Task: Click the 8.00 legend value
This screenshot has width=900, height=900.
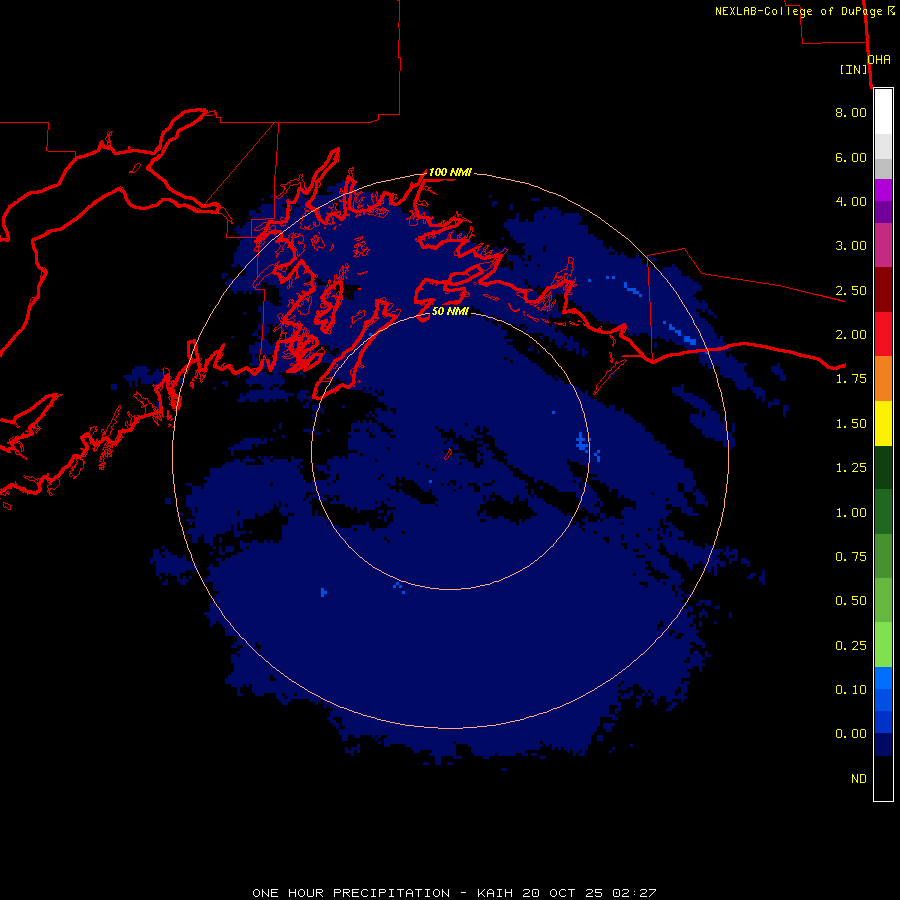Action: pyautogui.click(x=851, y=112)
